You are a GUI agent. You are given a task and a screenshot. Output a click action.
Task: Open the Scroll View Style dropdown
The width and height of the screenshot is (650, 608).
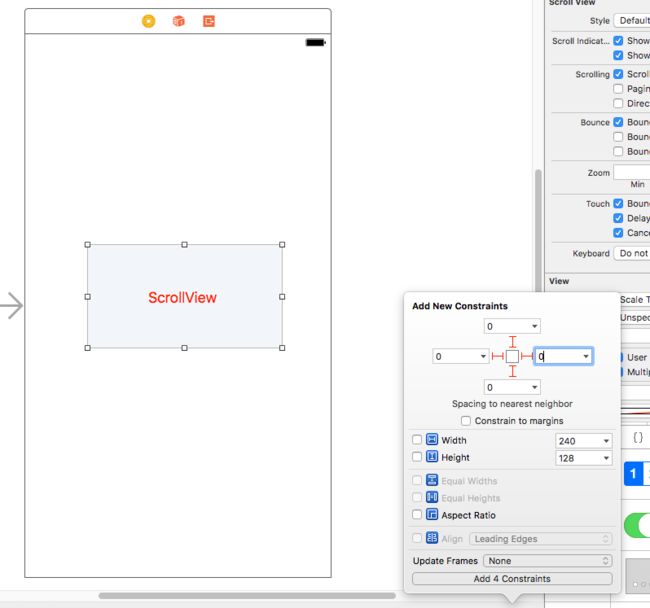(x=632, y=20)
